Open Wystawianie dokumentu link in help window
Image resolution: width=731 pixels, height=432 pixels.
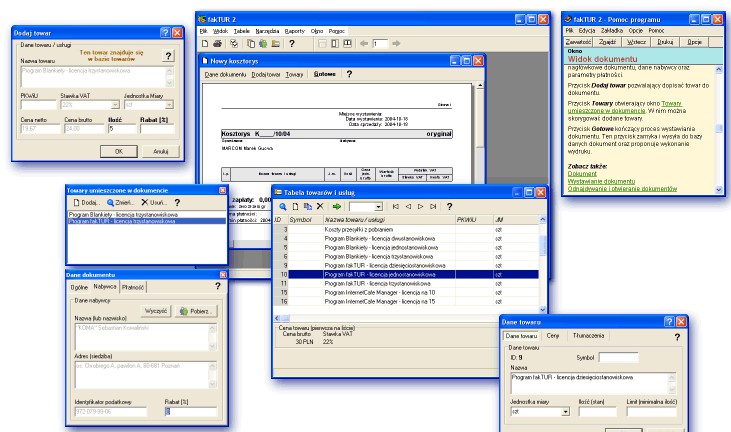click(601, 181)
